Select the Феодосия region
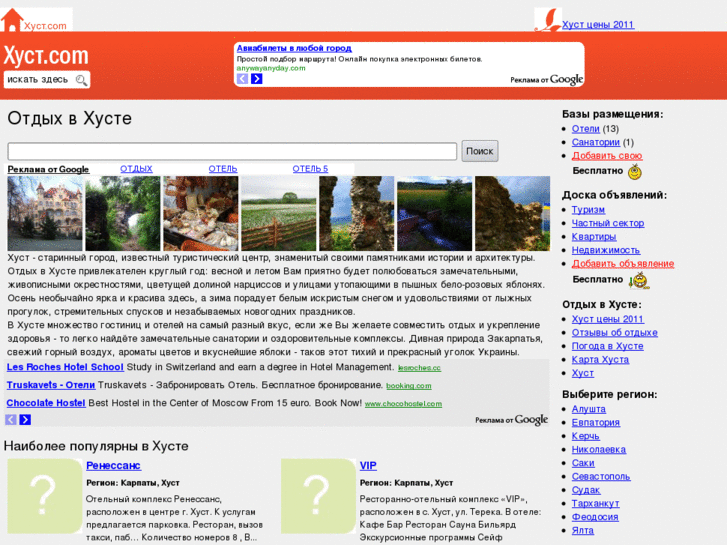The height and width of the screenshot is (545, 727). click(x=595, y=517)
